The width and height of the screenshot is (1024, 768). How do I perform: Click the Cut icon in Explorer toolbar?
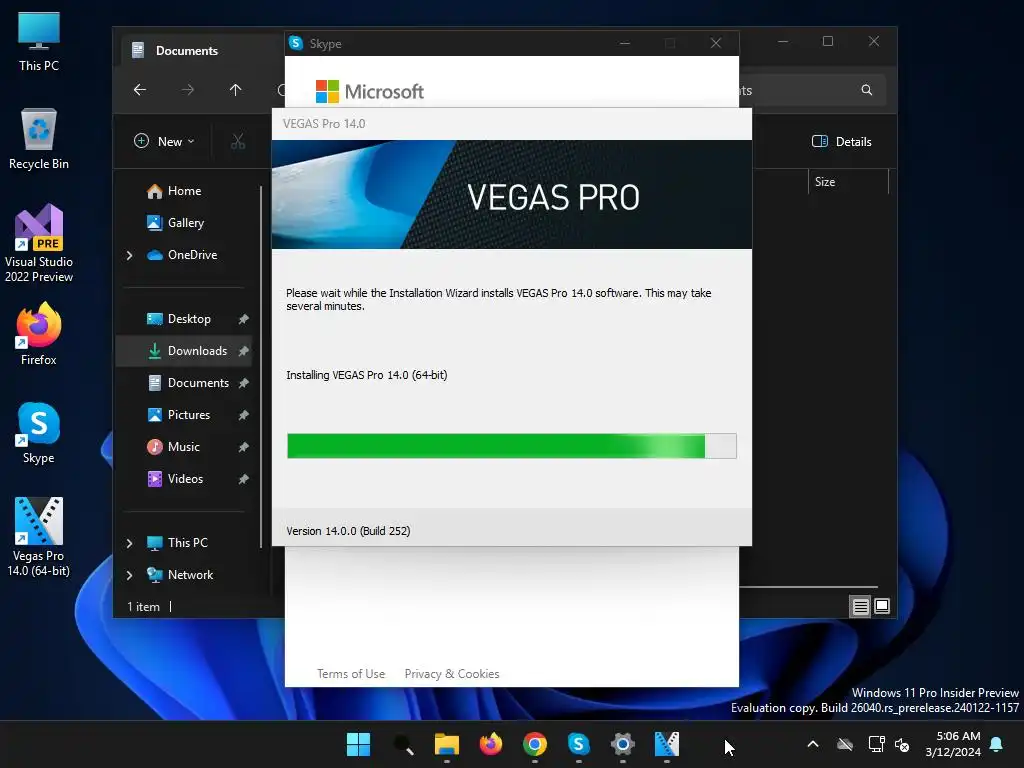pos(238,141)
